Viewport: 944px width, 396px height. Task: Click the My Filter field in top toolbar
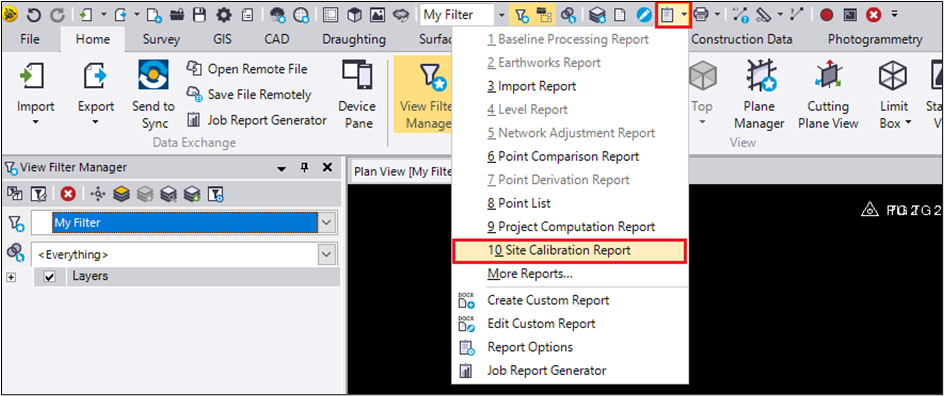tap(458, 14)
